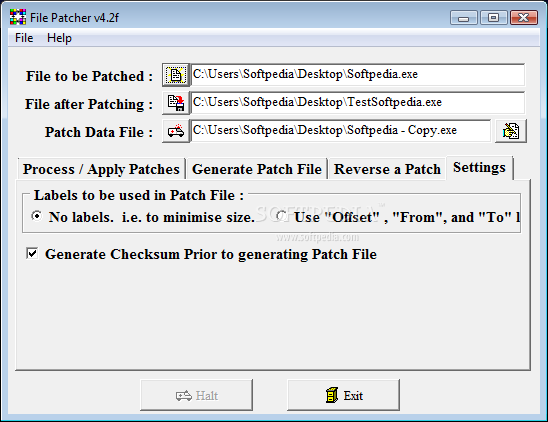
Task: Switch to Generate Patch File tab
Action: [257, 169]
